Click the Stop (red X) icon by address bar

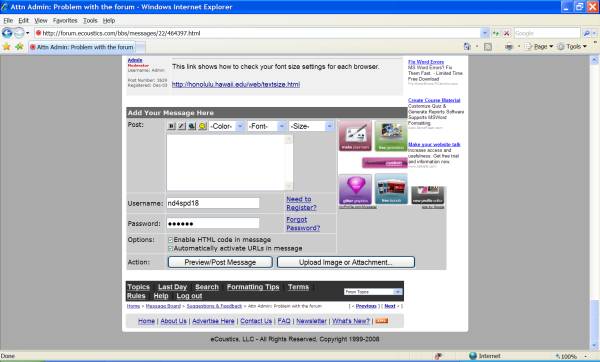[x=507, y=33]
